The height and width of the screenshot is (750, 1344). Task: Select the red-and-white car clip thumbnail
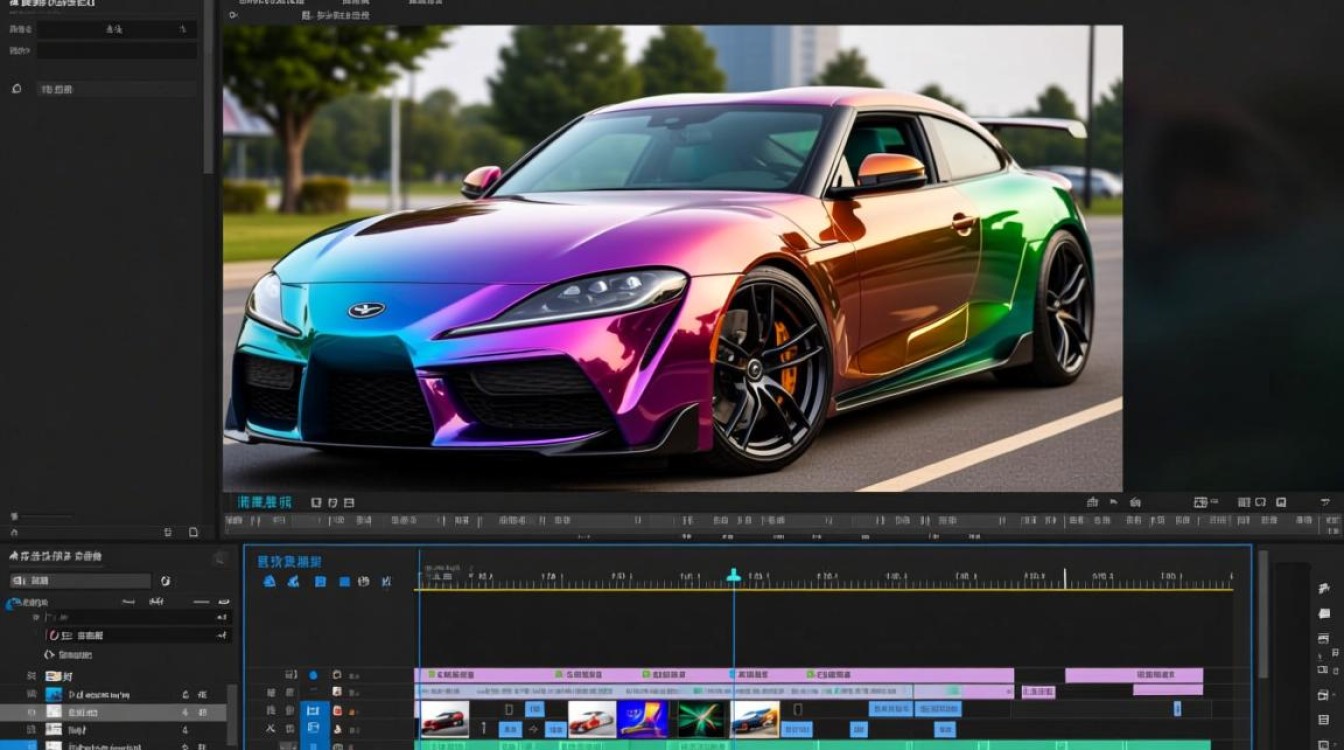(592, 718)
